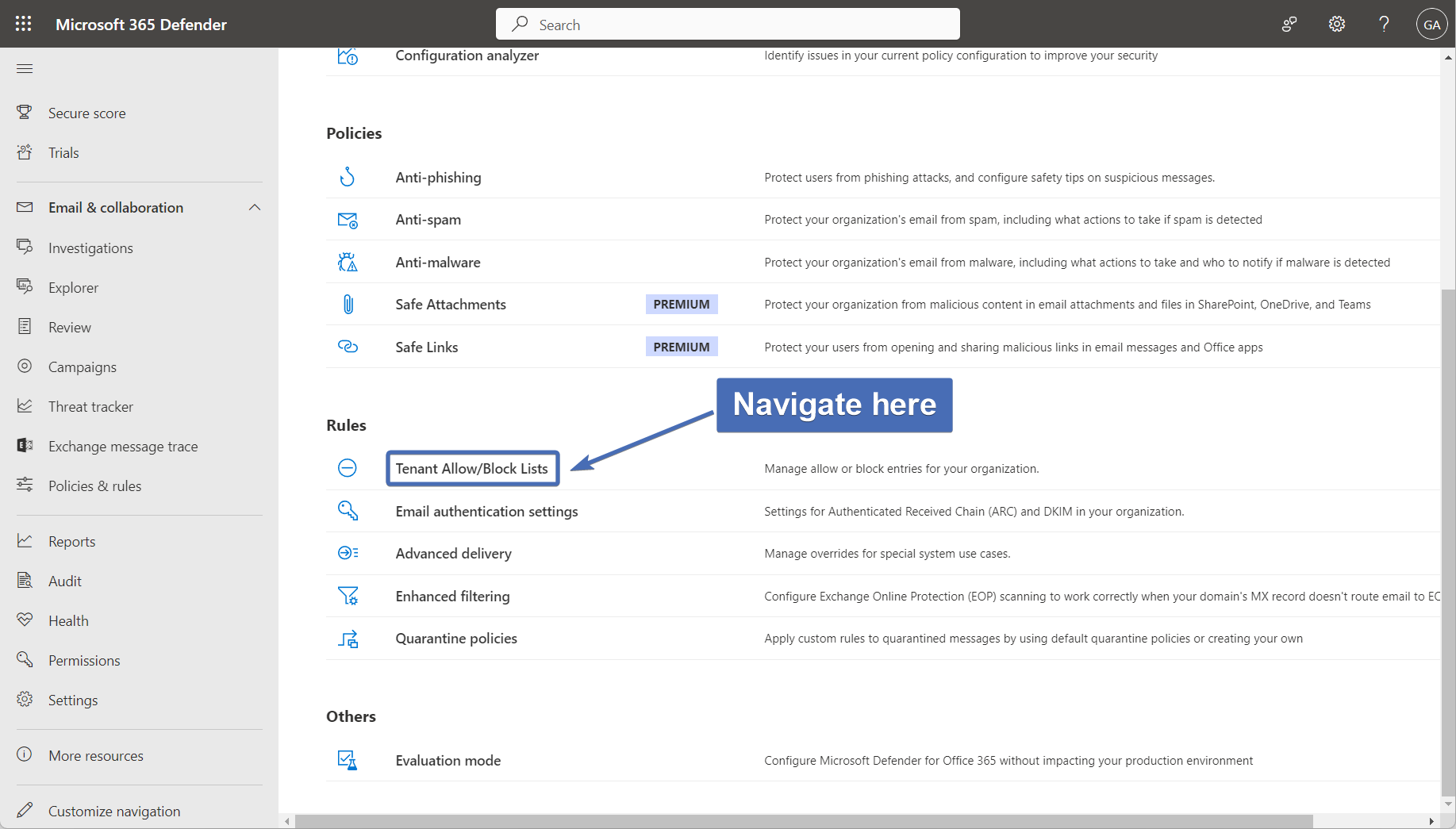The width and height of the screenshot is (1456, 829).
Task: Open Advanced delivery rules
Action: click(453, 554)
